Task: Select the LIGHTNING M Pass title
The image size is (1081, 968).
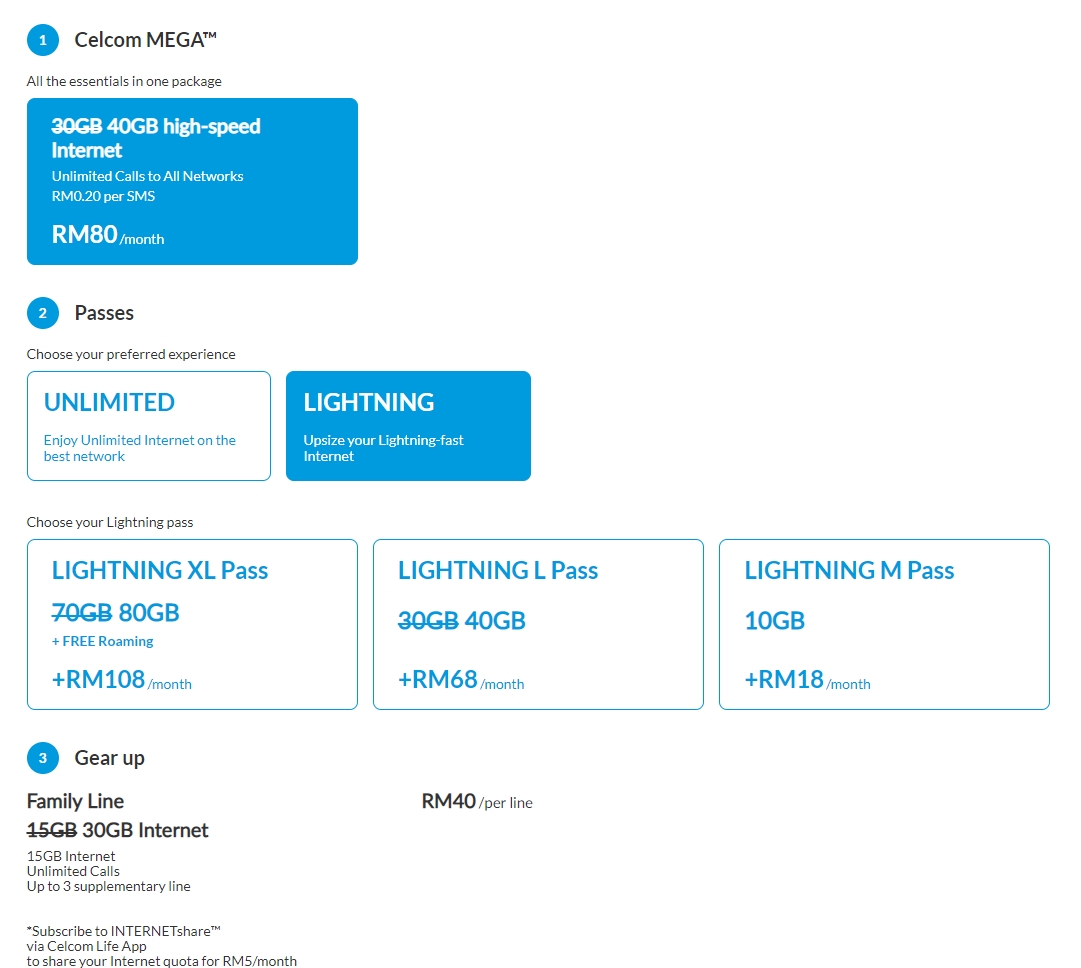Action: (849, 571)
